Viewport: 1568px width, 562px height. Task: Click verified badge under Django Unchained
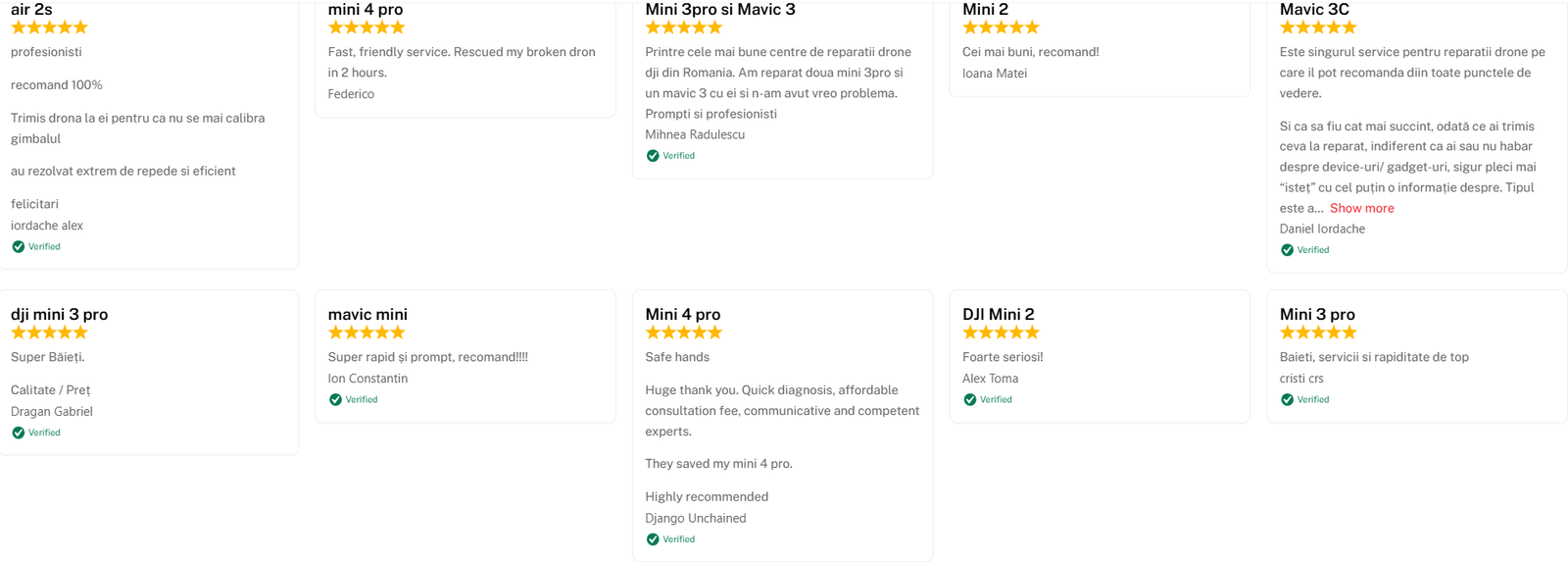pos(653,539)
